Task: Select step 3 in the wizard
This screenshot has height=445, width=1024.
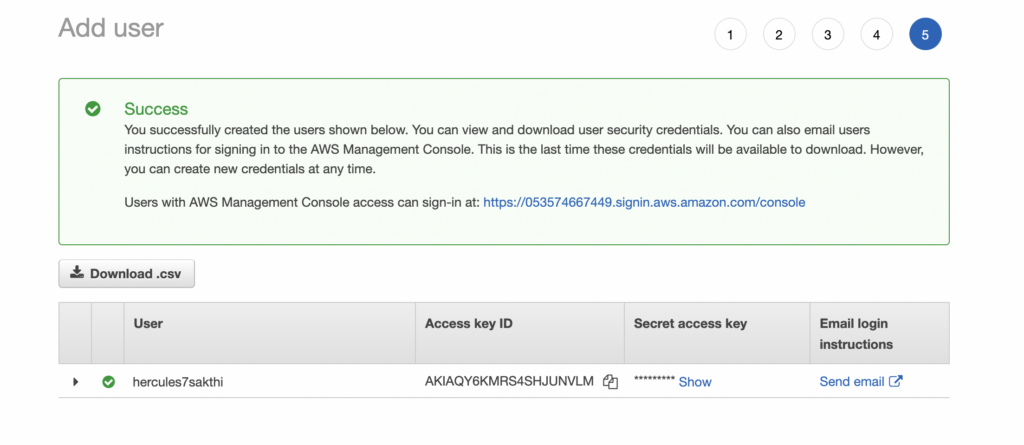Action: pyautogui.click(x=827, y=35)
